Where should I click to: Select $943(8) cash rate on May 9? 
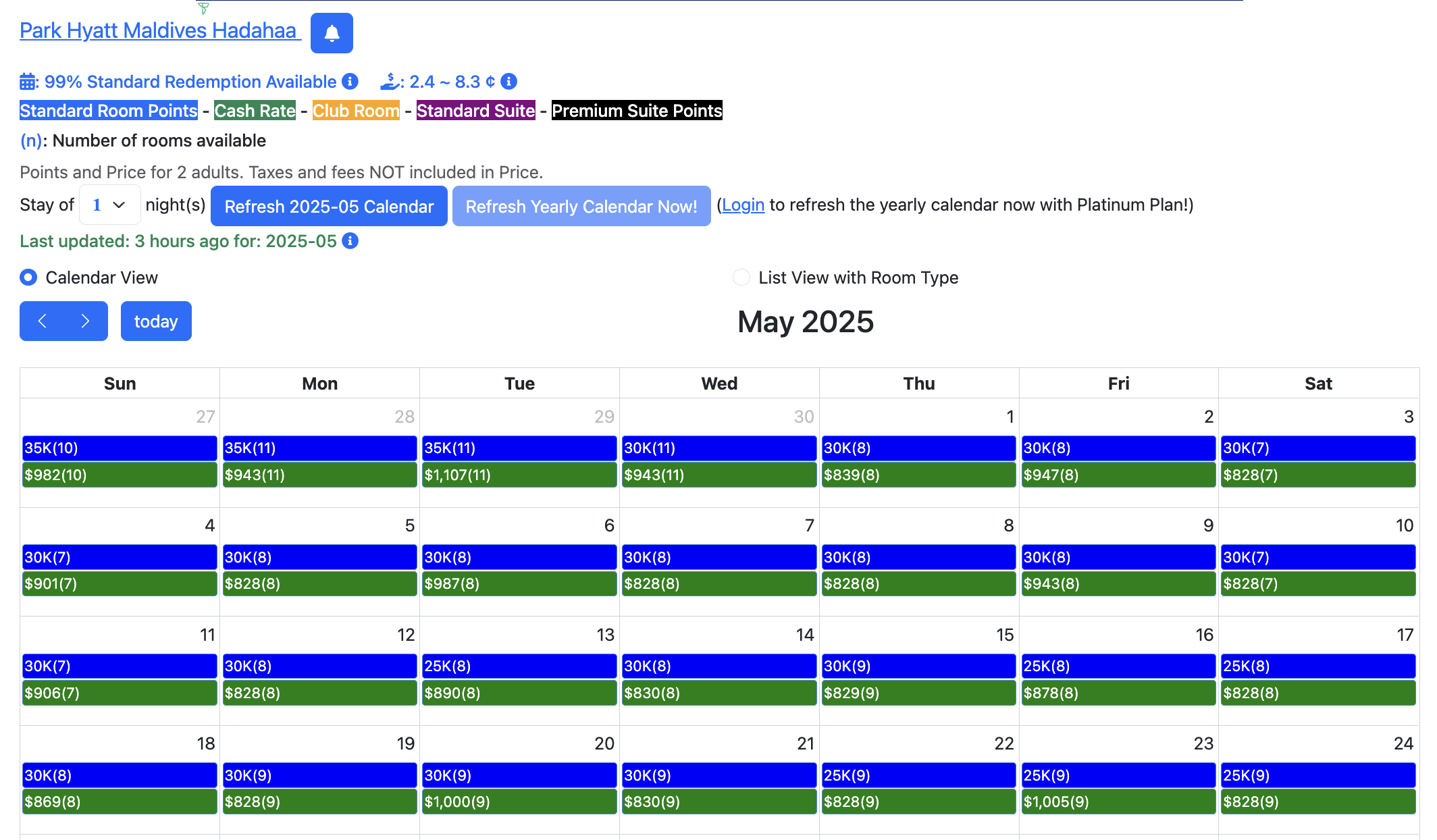pos(1118,584)
